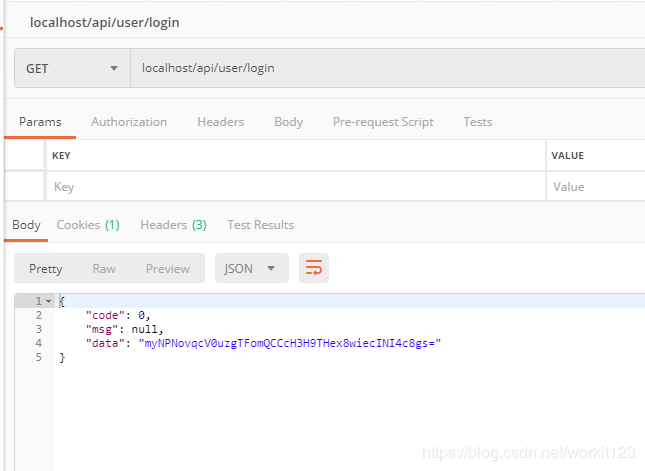
Task: Show the response Headers (3) tab
Action: point(173,225)
